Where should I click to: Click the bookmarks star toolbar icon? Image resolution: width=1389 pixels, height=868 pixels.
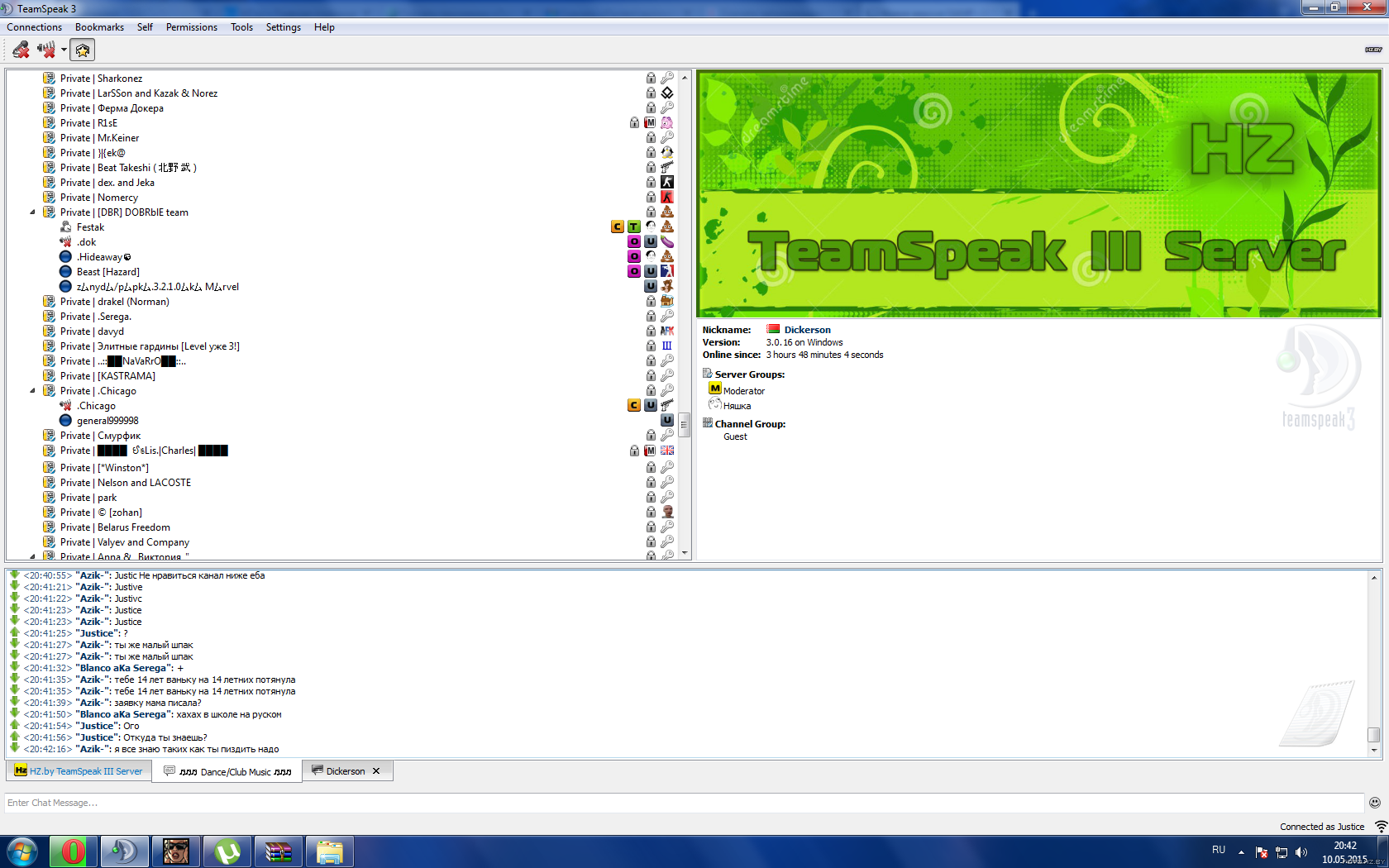[x=83, y=50]
